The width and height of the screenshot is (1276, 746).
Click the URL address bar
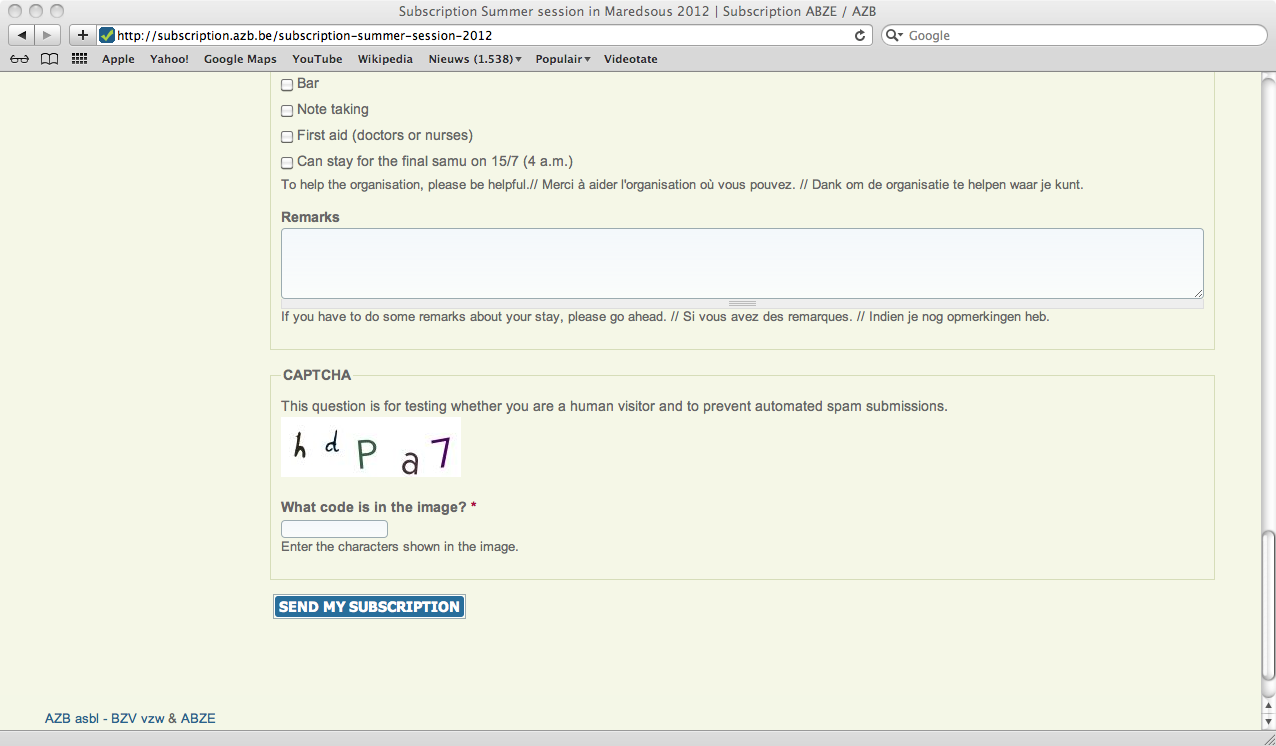[x=484, y=35]
